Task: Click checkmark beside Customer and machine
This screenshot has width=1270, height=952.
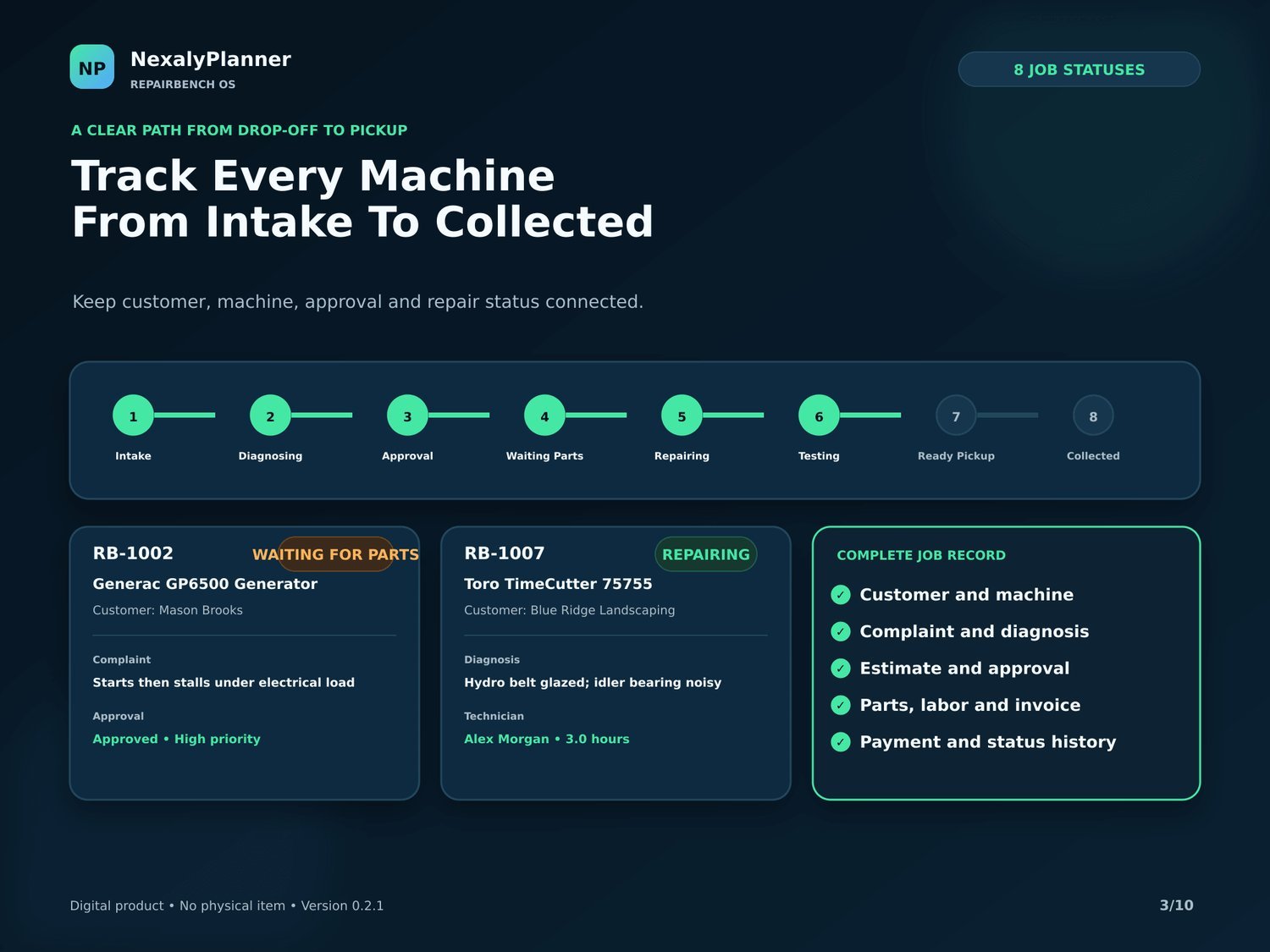Action: tap(841, 595)
